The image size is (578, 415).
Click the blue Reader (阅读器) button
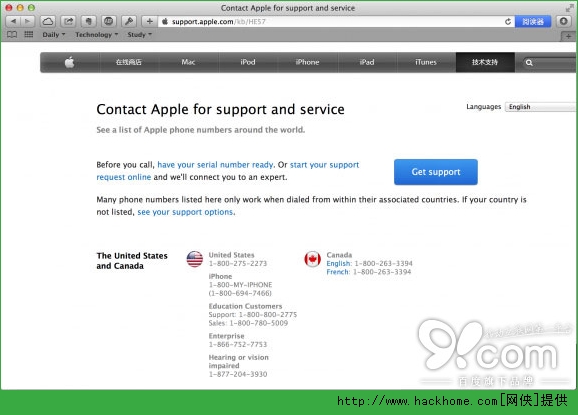click(x=533, y=22)
